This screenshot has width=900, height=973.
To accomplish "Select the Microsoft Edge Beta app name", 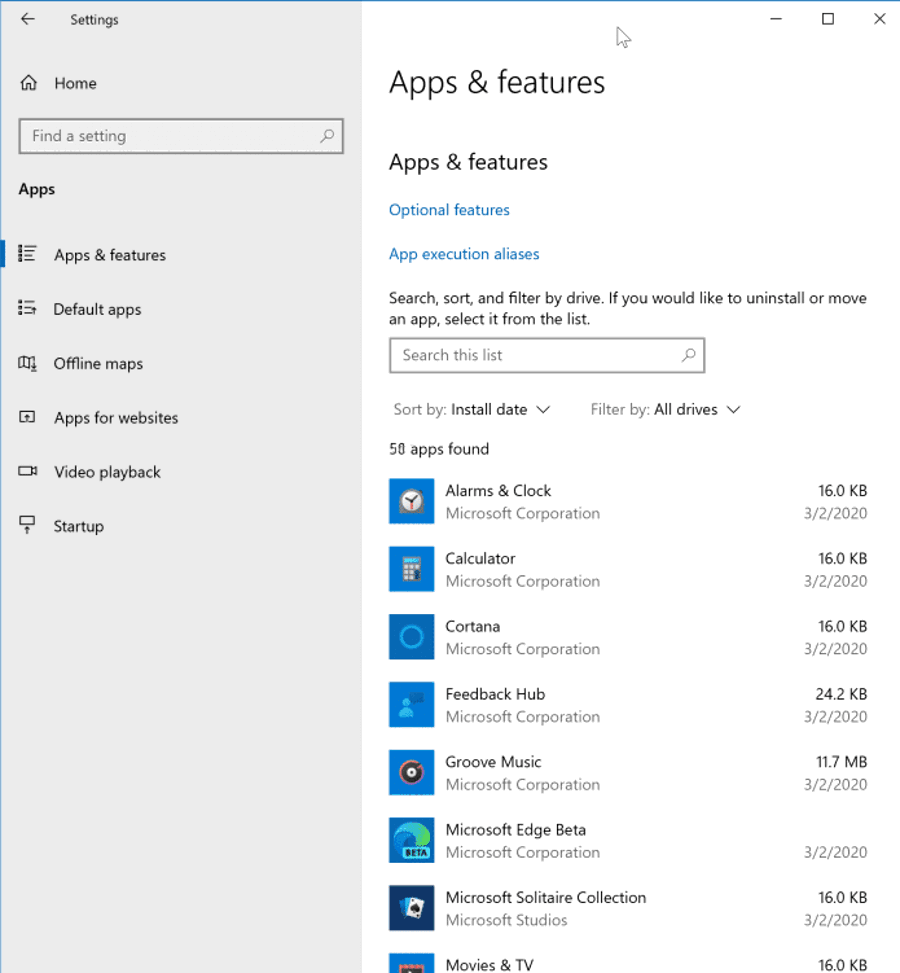I will pos(516,830).
